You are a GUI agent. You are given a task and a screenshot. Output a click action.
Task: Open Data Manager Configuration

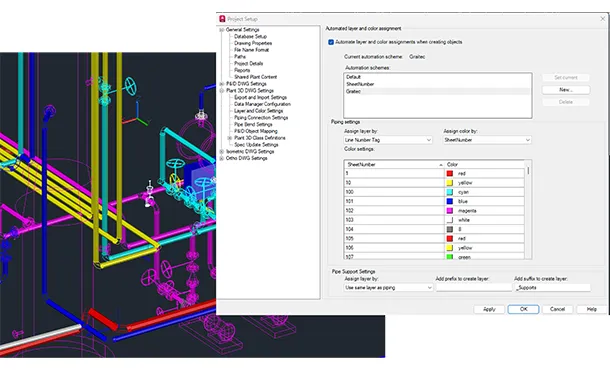262,104
